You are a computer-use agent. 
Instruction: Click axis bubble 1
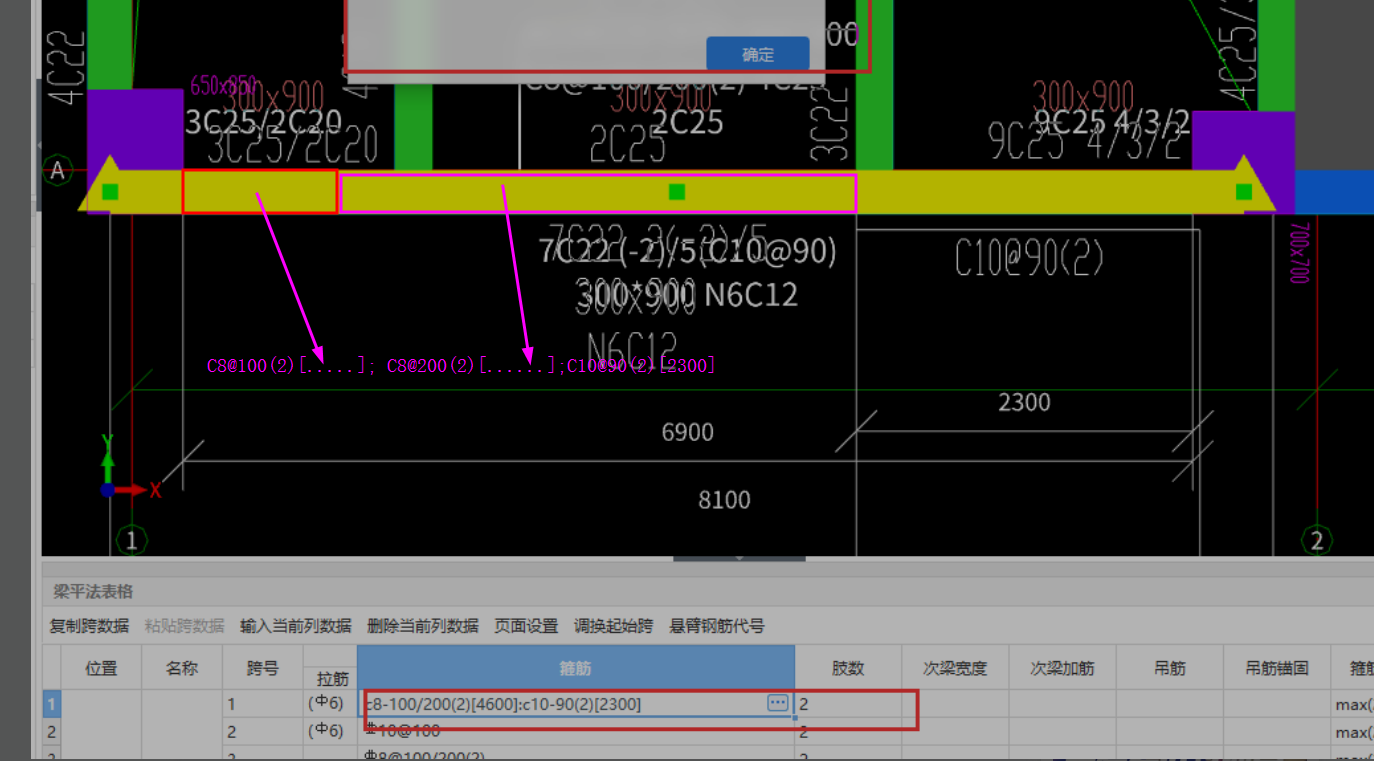pyautogui.click(x=131, y=541)
